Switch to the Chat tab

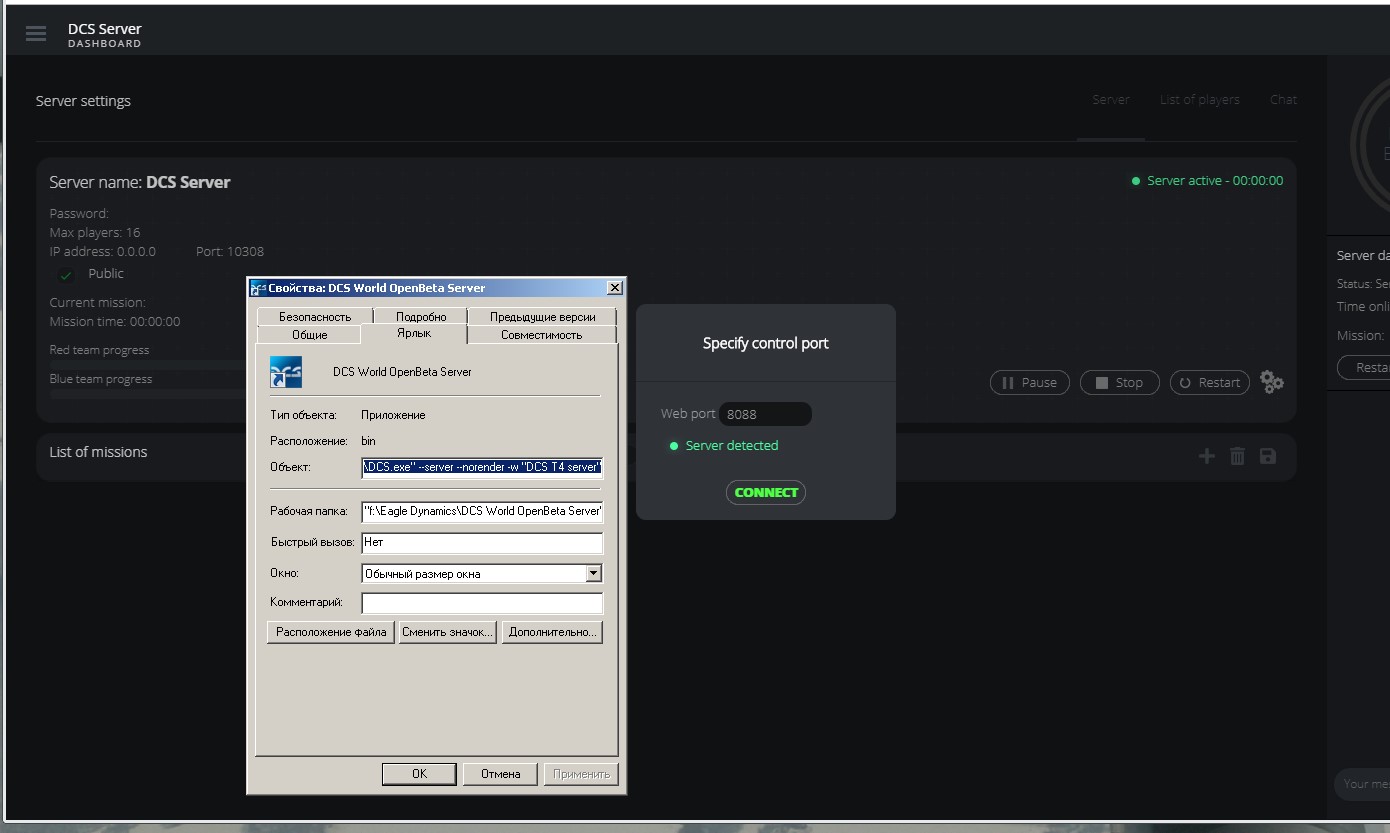(x=1283, y=100)
